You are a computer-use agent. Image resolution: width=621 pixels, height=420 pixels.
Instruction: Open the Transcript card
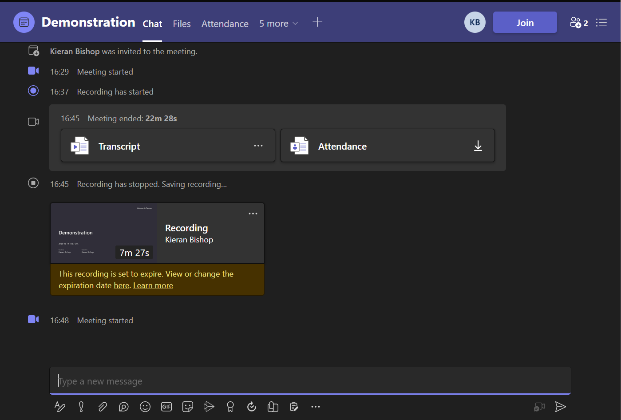coord(168,145)
